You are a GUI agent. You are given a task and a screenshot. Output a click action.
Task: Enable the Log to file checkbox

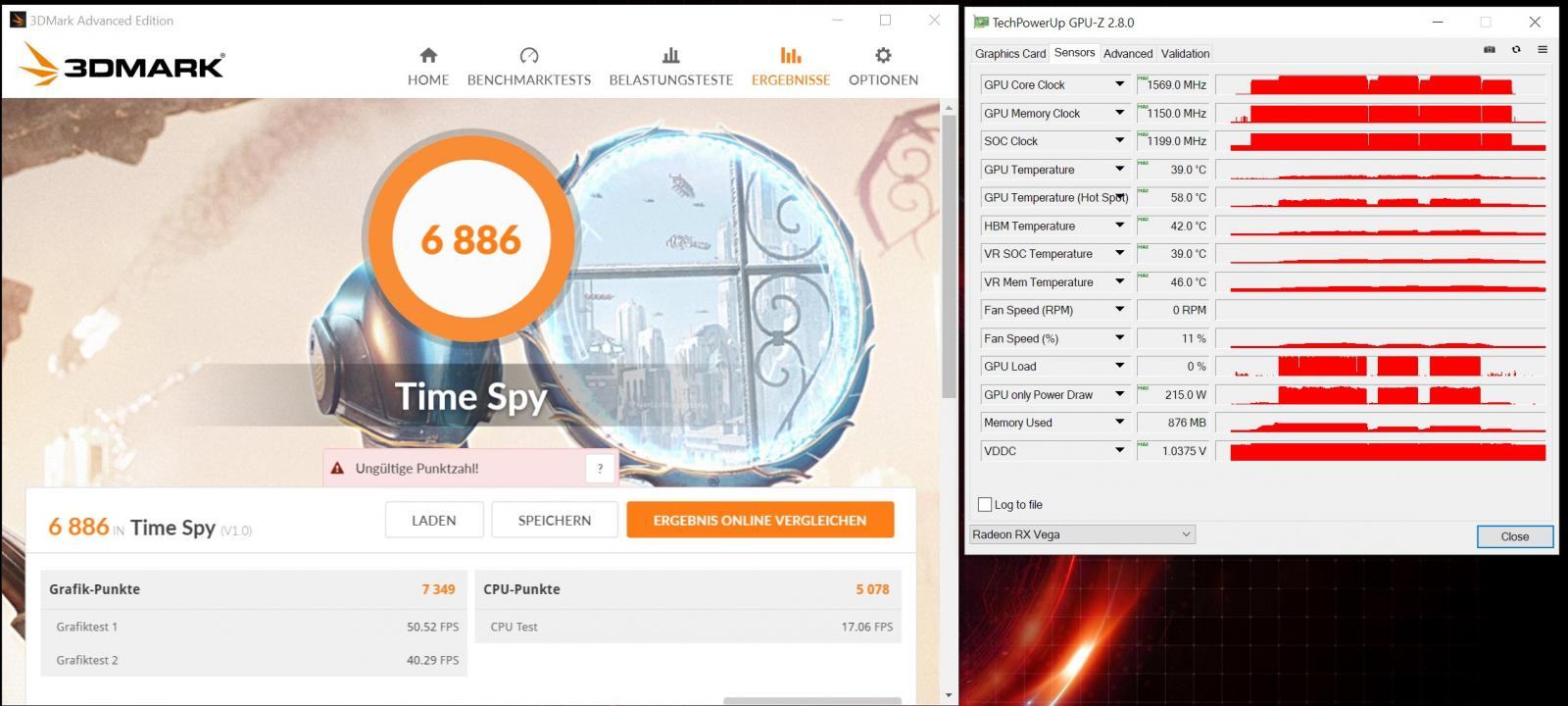coord(985,505)
